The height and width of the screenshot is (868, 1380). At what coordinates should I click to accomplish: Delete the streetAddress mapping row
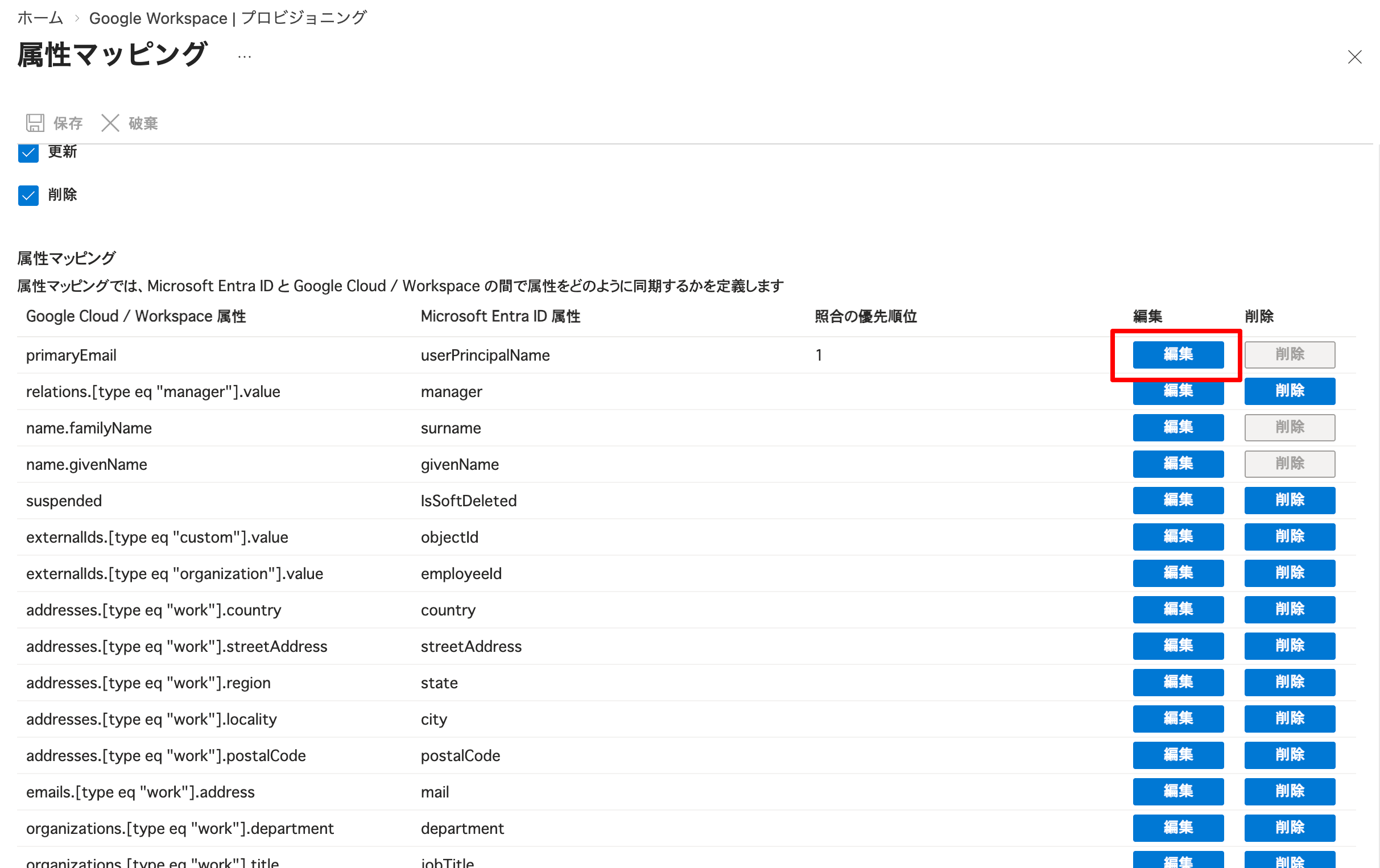coord(1290,646)
